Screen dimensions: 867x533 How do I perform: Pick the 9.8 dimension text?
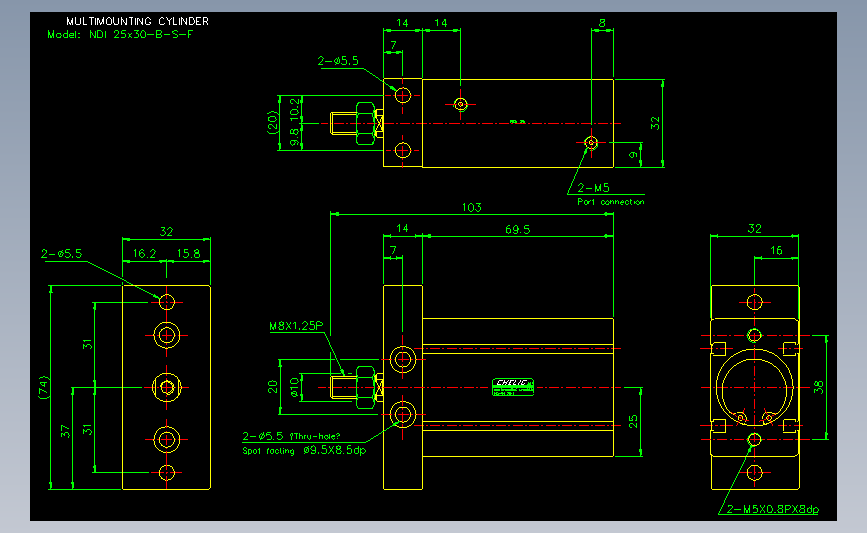294,137
